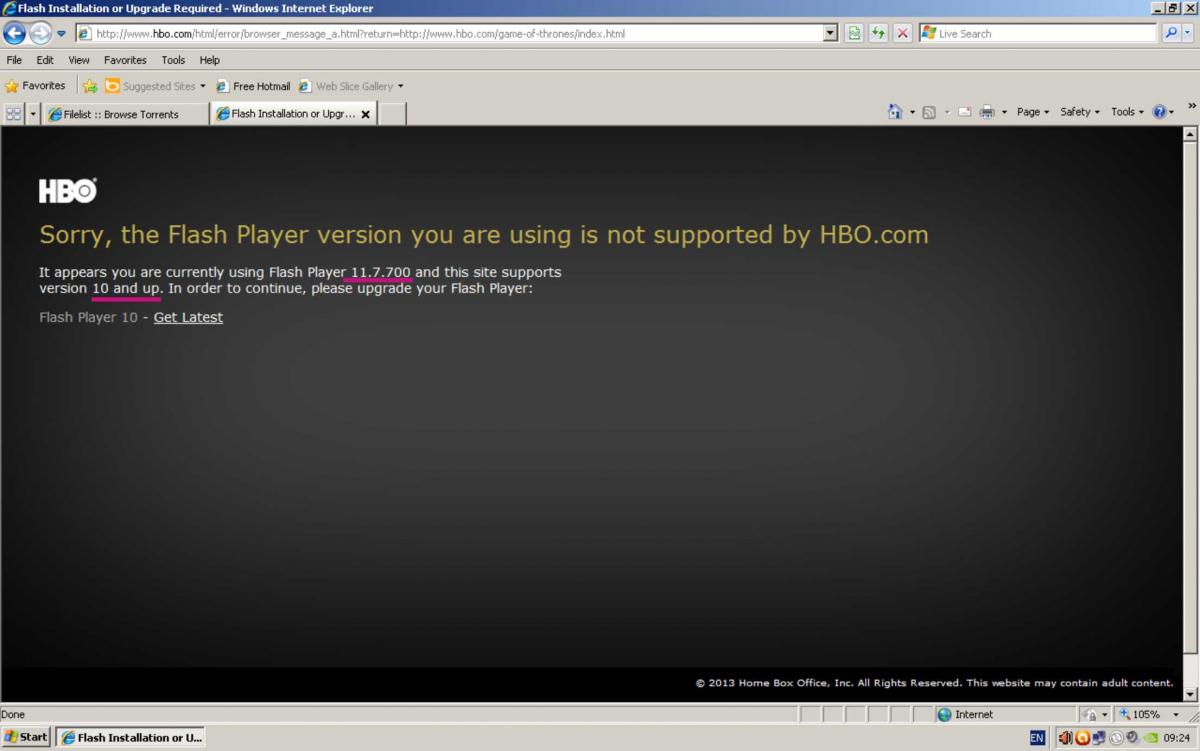1200x751 pixels.
Task: Click the HBO logo on the page
Action: [x=68, y=191]
